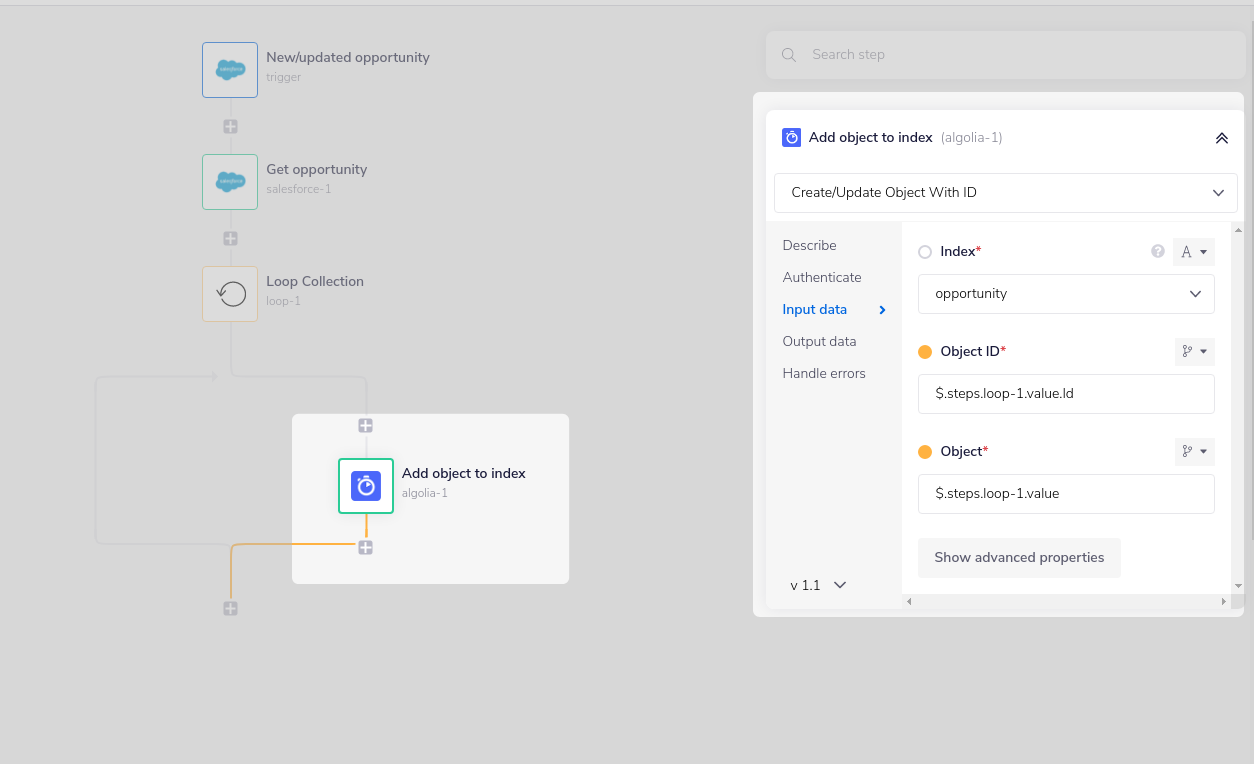Select the Salesforce trigger icon on canvas

[x=229, y=70]
